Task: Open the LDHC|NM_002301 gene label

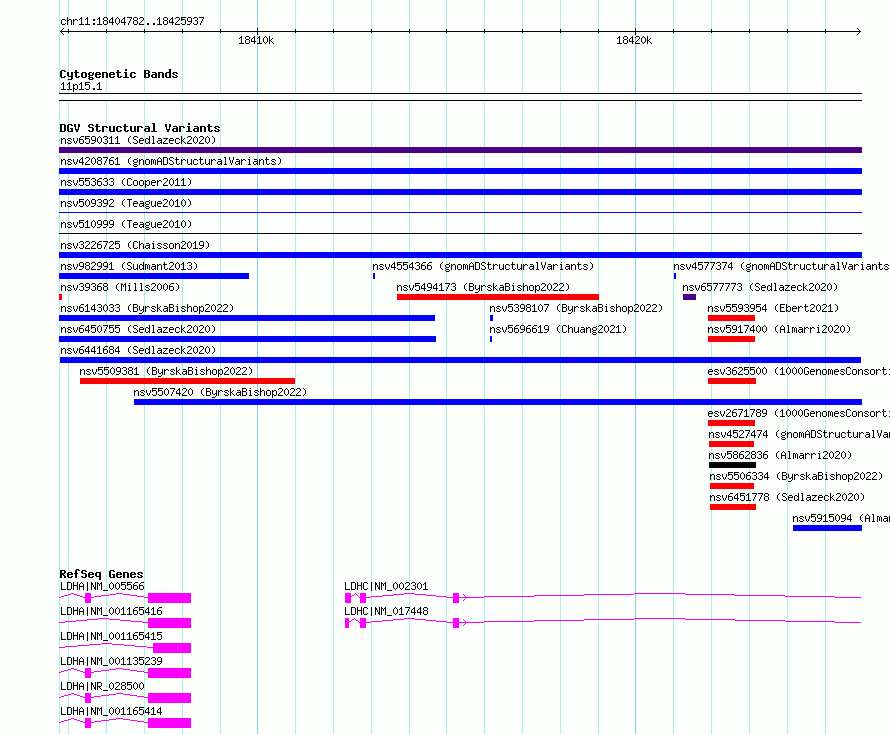Action: click(386, 586)
